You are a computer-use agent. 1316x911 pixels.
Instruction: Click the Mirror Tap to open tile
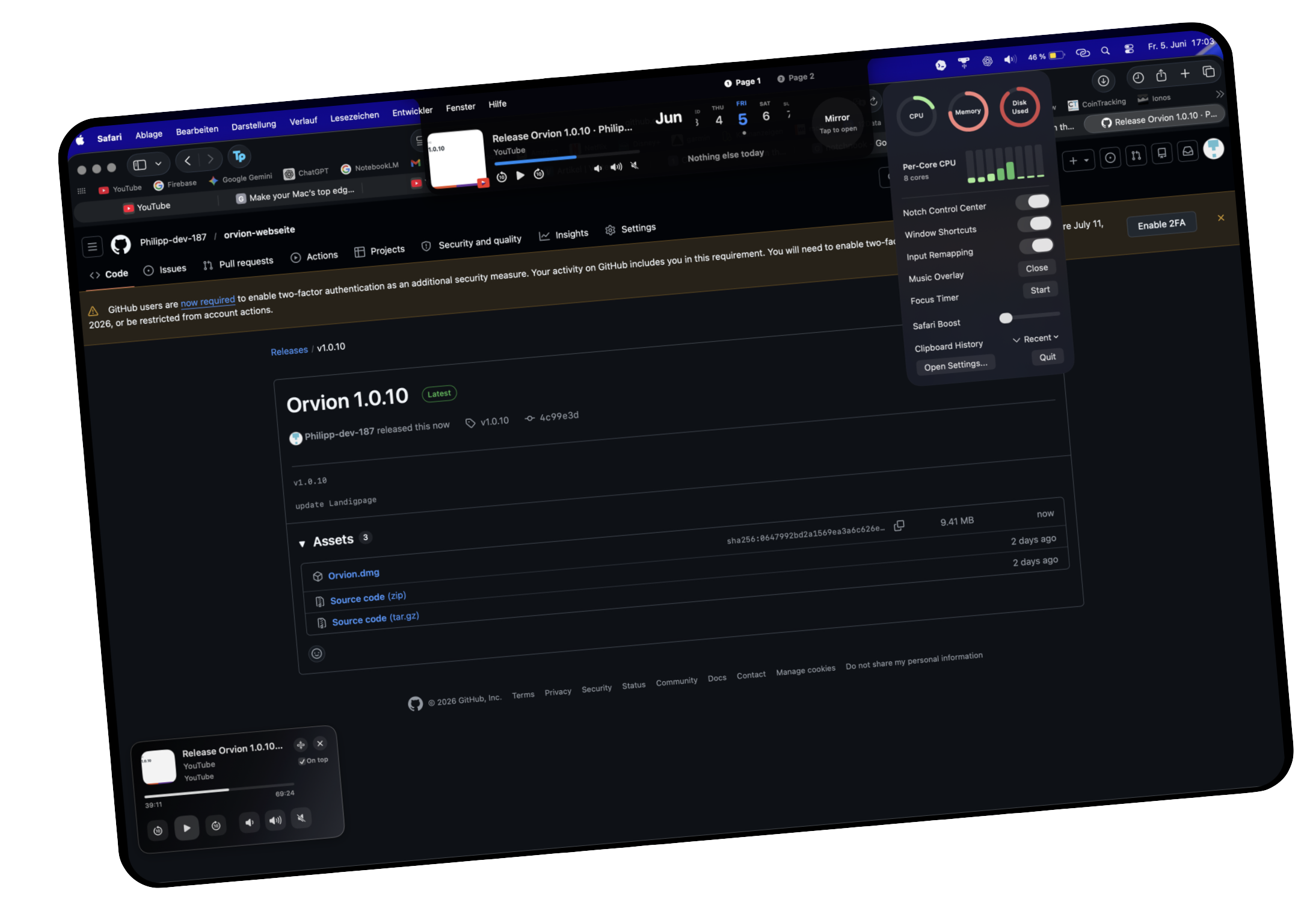[837, 123]
